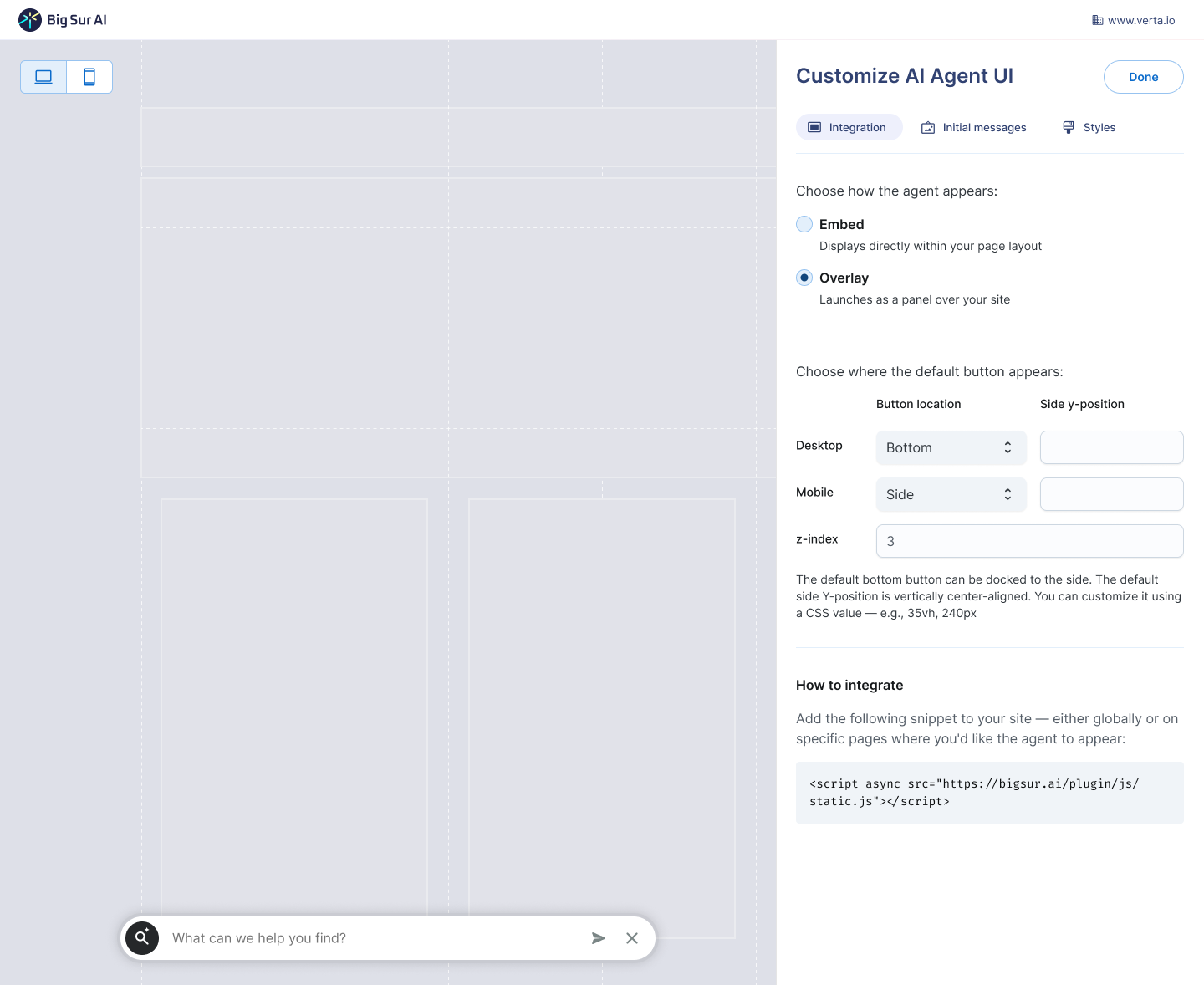Switch to Initial messages tab
Image resolution: width=1204 pixels, height=985 pixels.
point(974,127)
